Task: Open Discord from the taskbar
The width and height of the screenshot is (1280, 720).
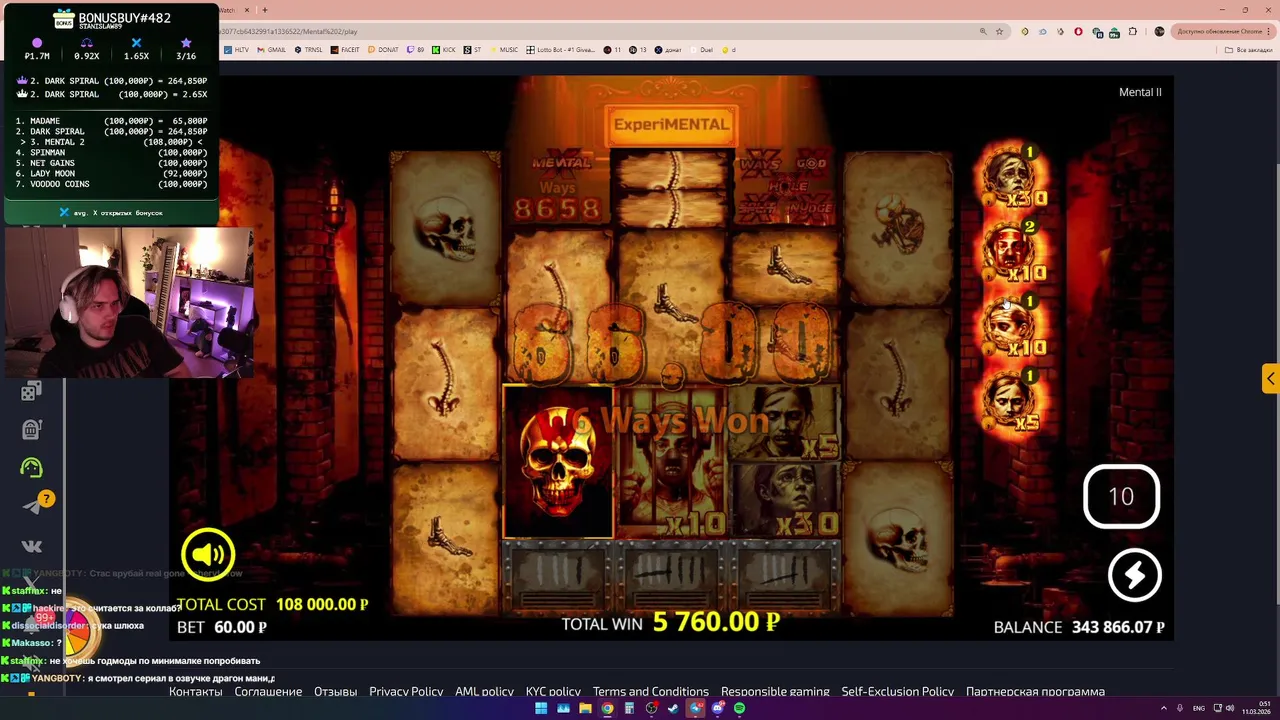Action: (717, 708)
